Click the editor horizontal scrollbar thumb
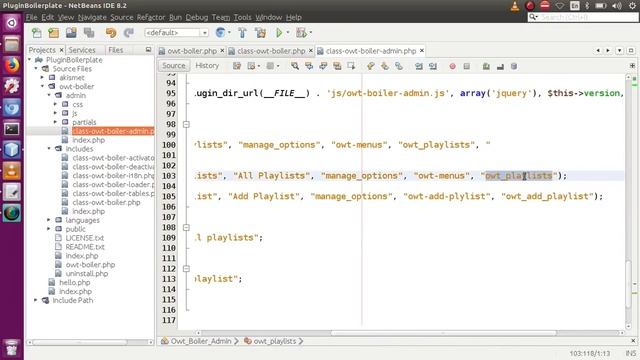The width and height of the screenshot is (640, 360). click(443, 333)
